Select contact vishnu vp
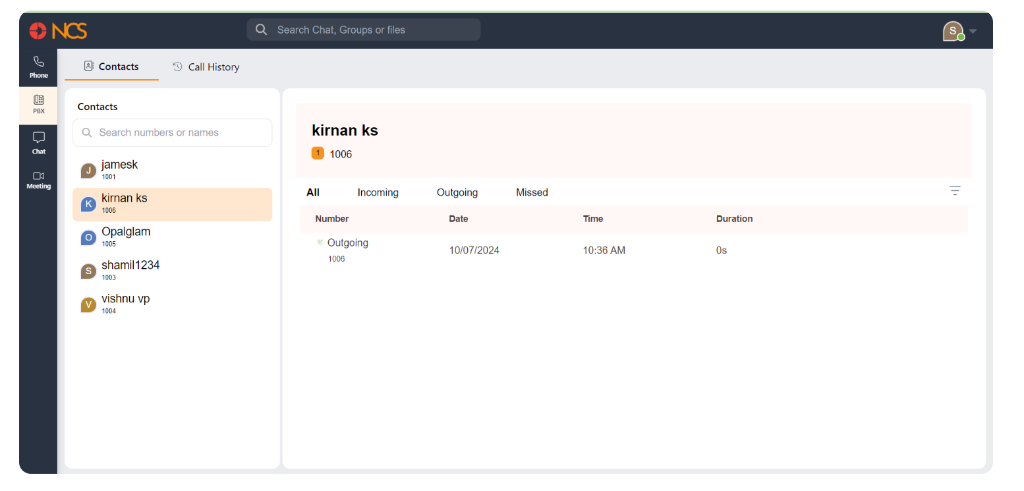 (172, 304)
